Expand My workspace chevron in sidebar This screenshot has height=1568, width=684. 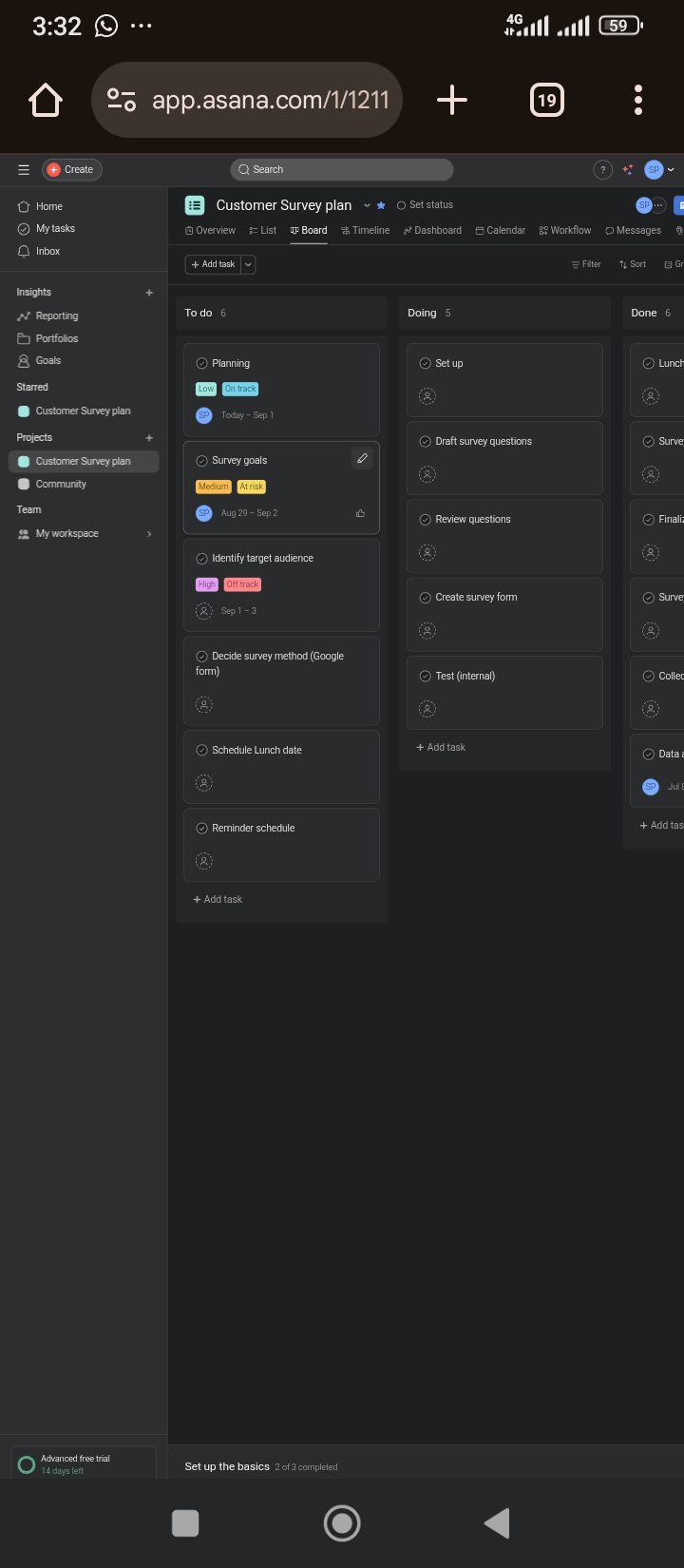(x=149, y=534)
